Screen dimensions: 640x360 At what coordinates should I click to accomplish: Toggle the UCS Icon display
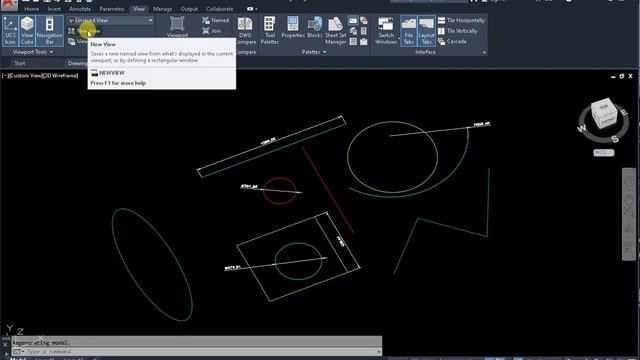(10, 31)
